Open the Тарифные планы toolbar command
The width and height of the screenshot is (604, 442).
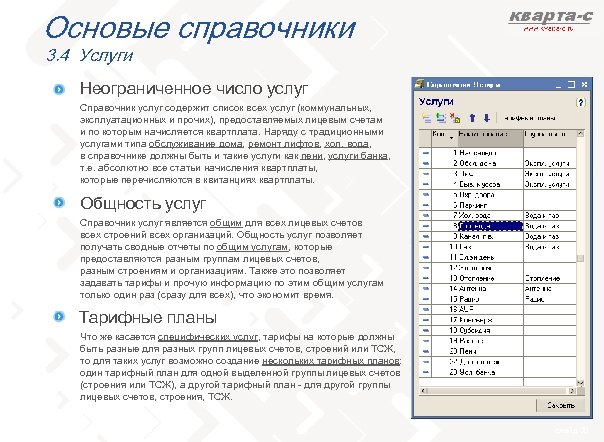click(530, 118)
